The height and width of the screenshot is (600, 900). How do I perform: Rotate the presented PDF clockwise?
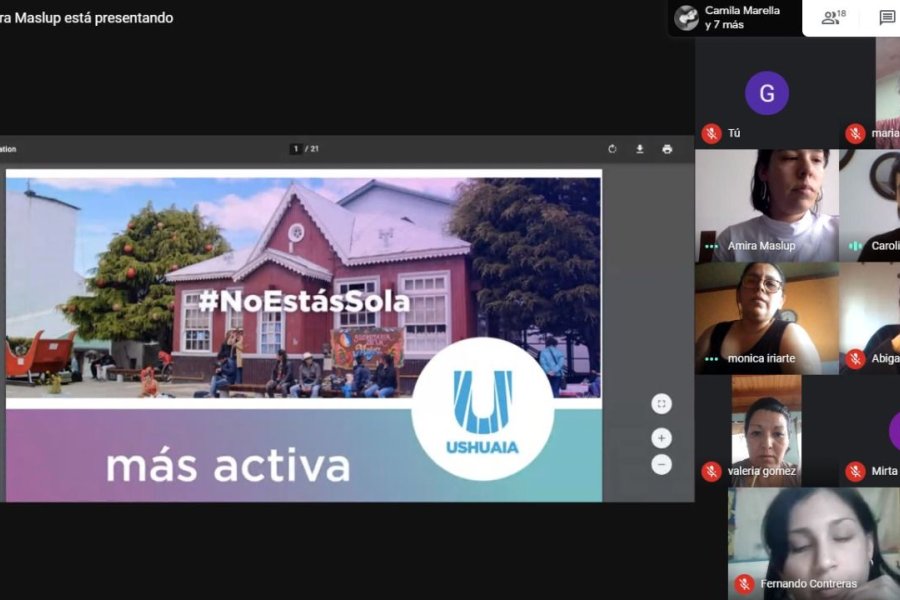(612, 149)
